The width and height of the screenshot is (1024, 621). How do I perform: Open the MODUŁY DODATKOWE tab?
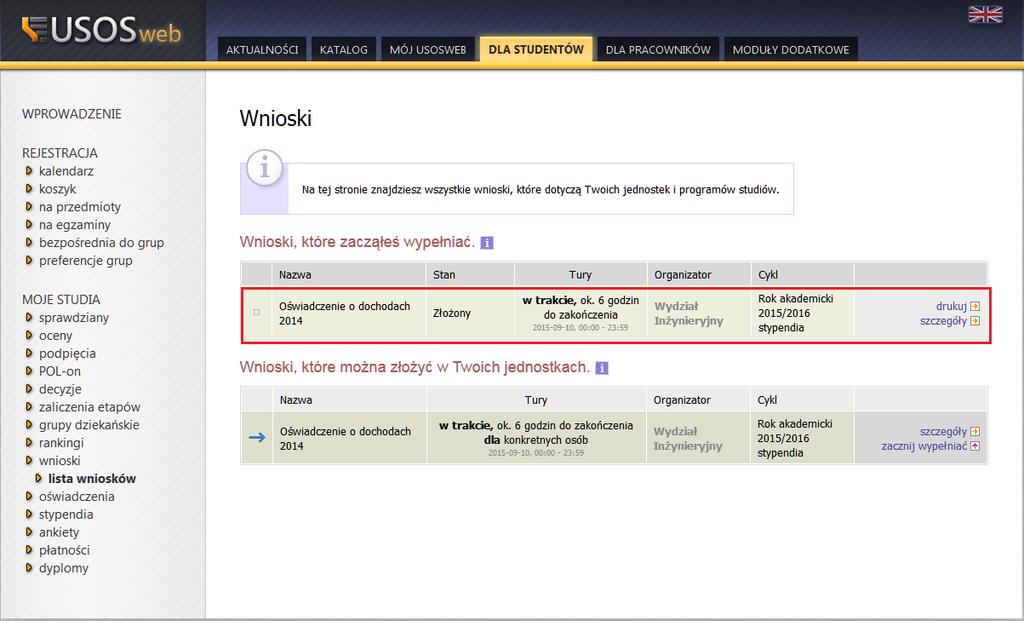pos(791,50)
